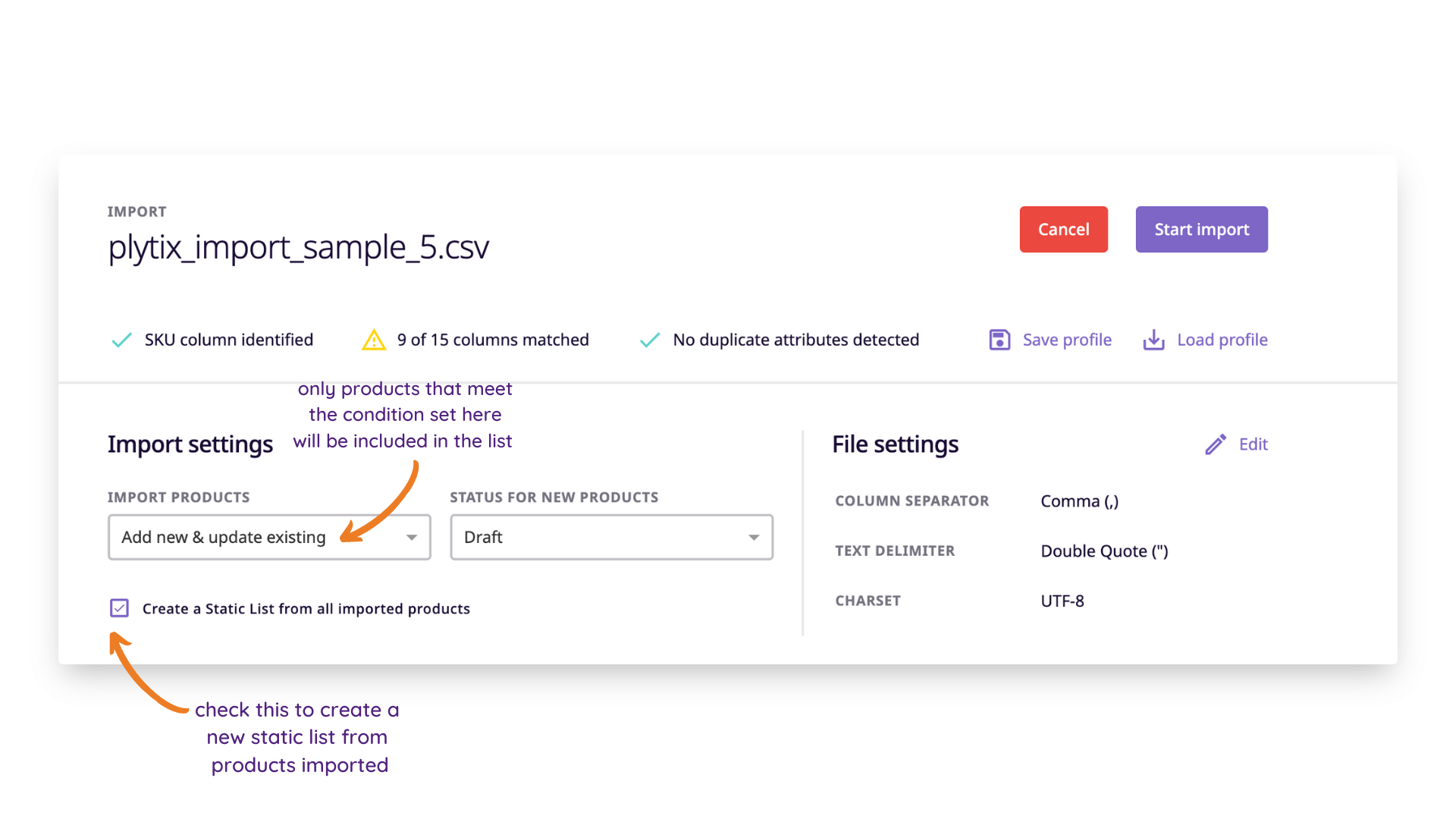
Task: Click the plytix_import_sample_5.csv file title
Action: click(x=299, y=247)
